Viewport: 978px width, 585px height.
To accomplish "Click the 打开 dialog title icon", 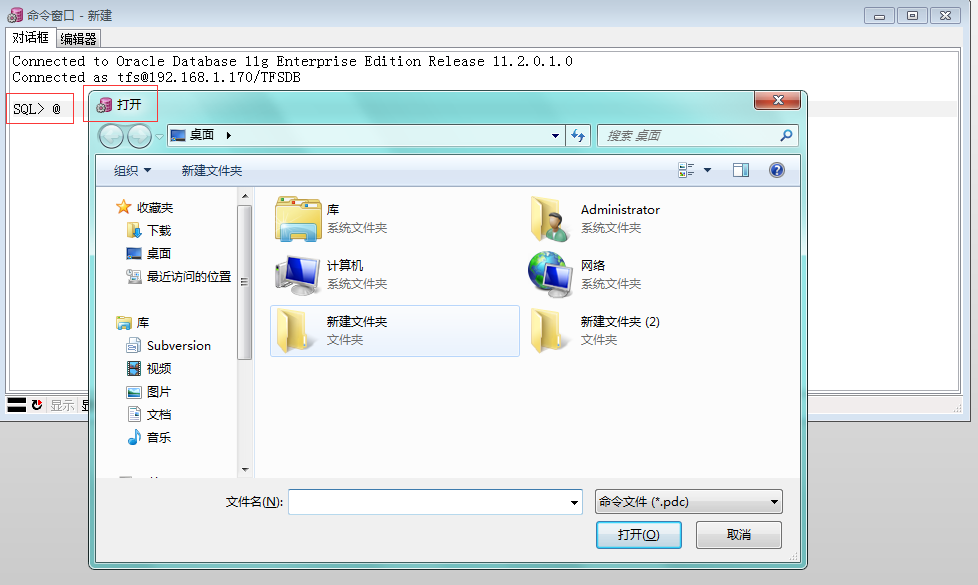I will click(104, 105).
